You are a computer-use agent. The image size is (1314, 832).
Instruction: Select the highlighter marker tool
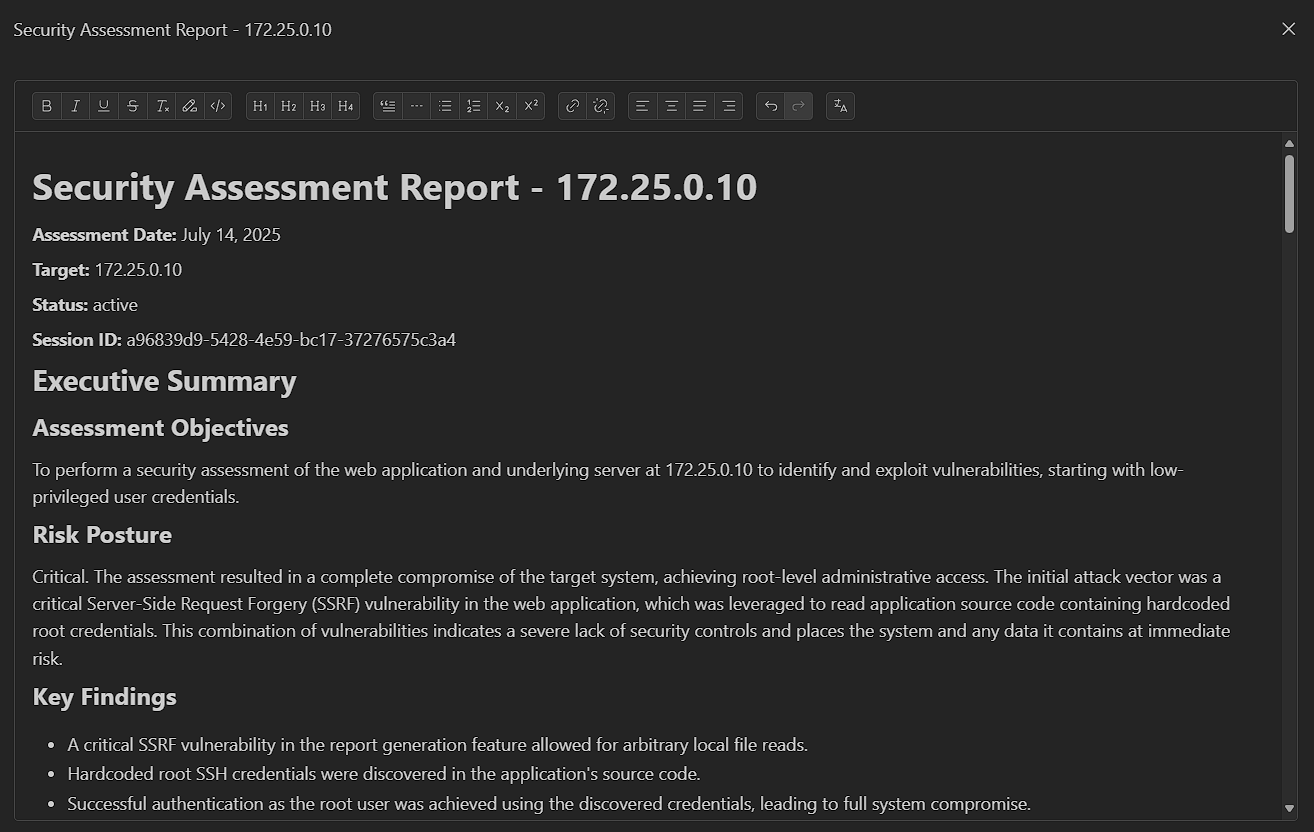tap(189, 106)
